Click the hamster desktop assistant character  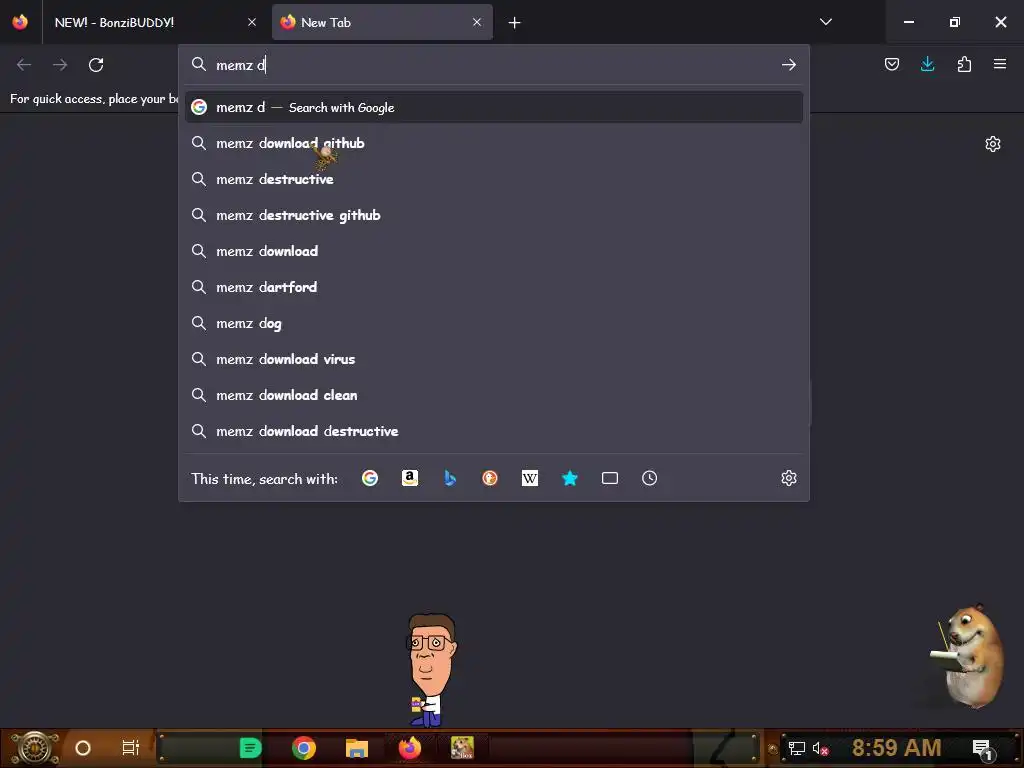968,656
